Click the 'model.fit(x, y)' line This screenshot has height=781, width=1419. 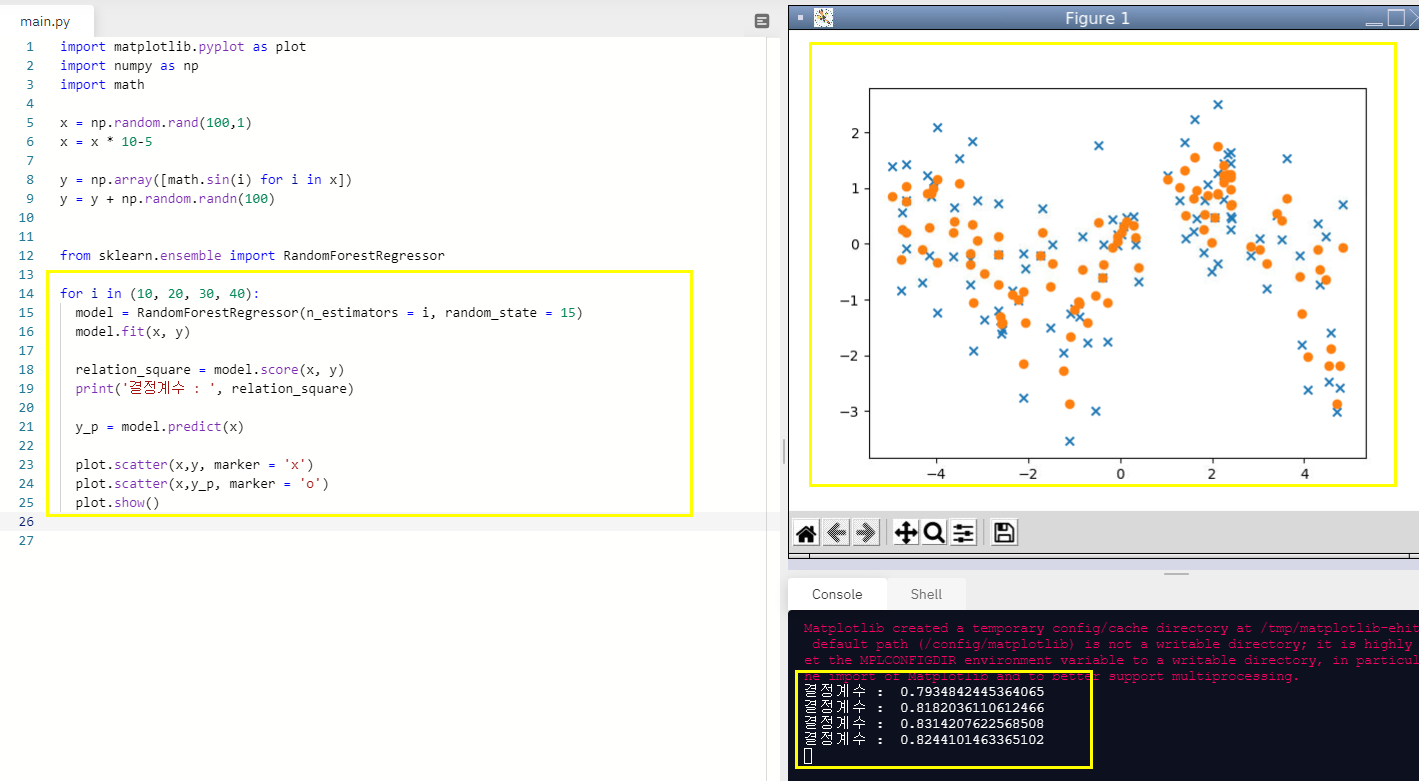coord(133,331)
